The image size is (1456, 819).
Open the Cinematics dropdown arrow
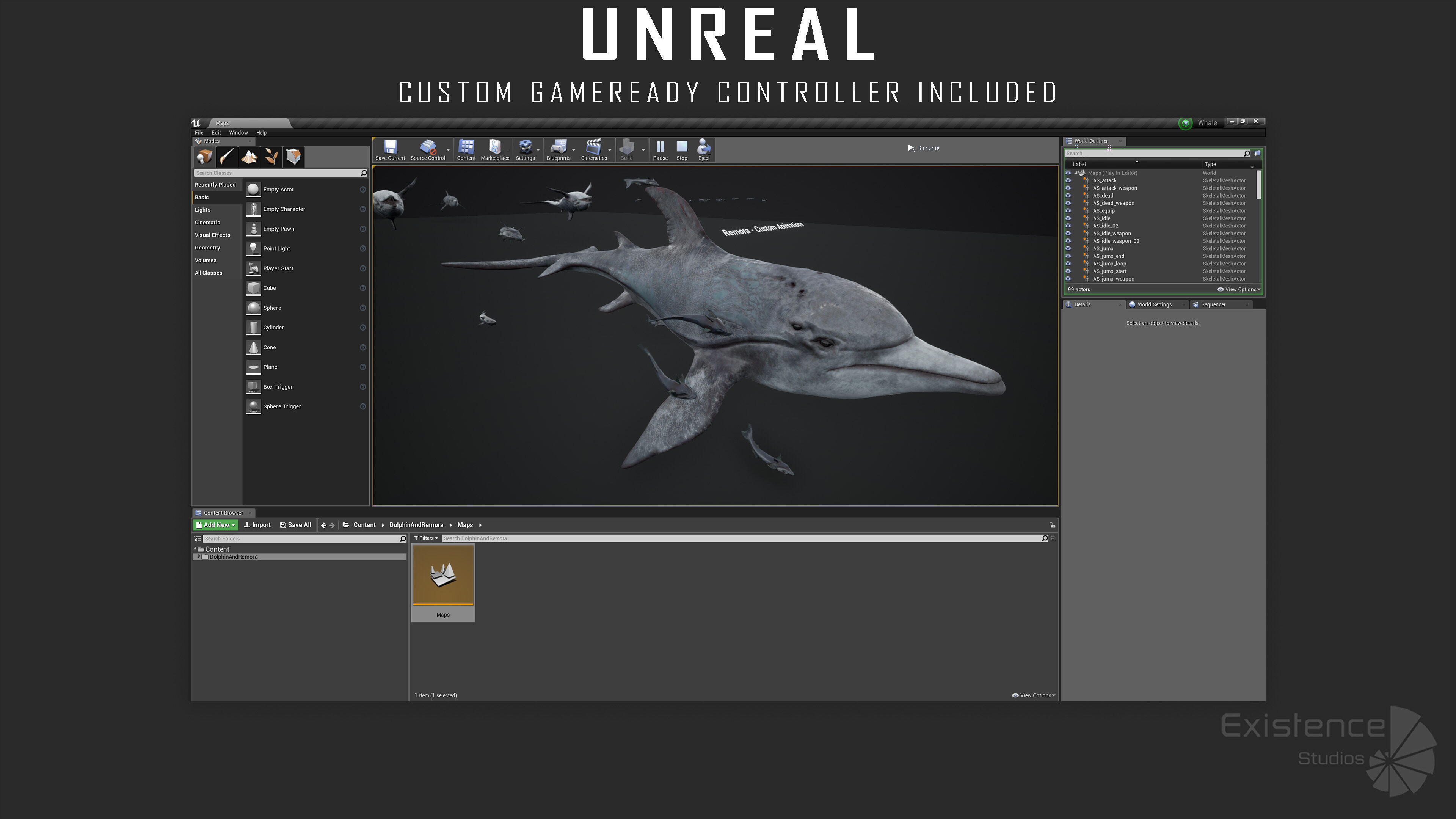click(610, 150)
